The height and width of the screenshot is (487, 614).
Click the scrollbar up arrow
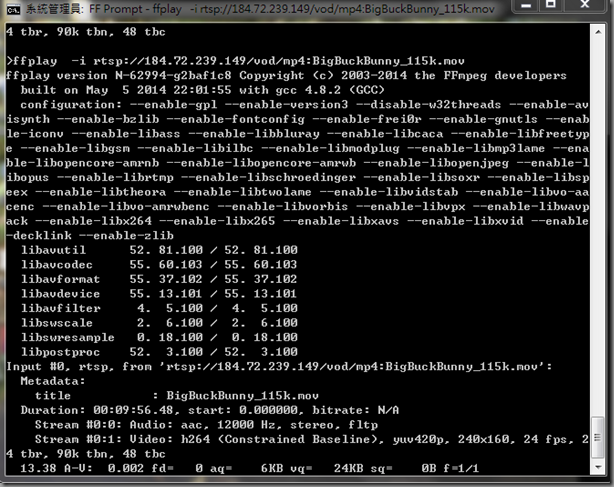[598, 32]
